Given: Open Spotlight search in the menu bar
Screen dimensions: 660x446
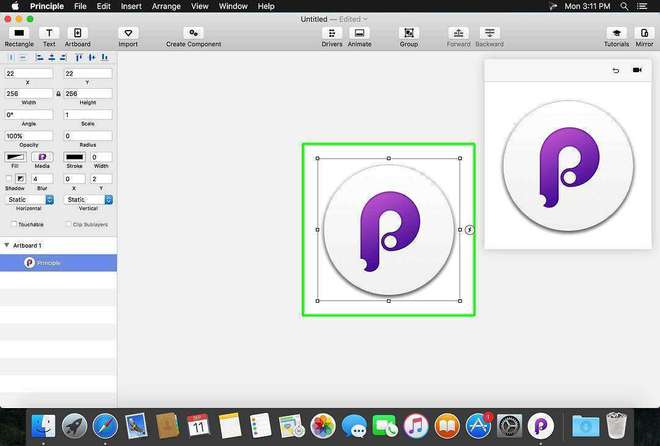Looking at the screenshot, I should click(x=625, y=6).
